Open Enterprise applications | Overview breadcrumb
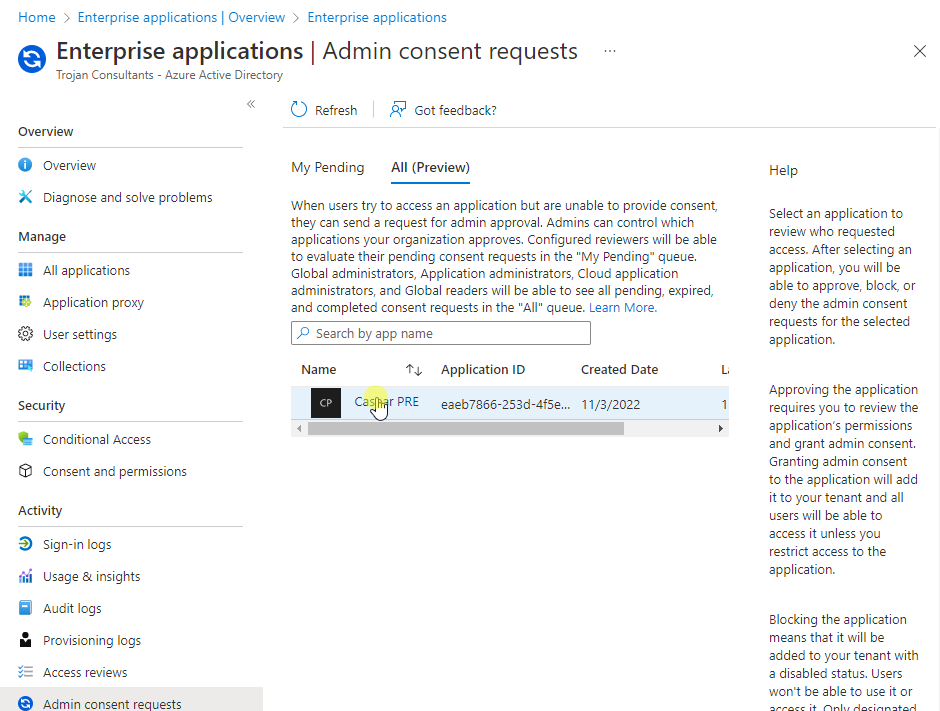This screenshot has width=940, height=711. coord(181,17)
